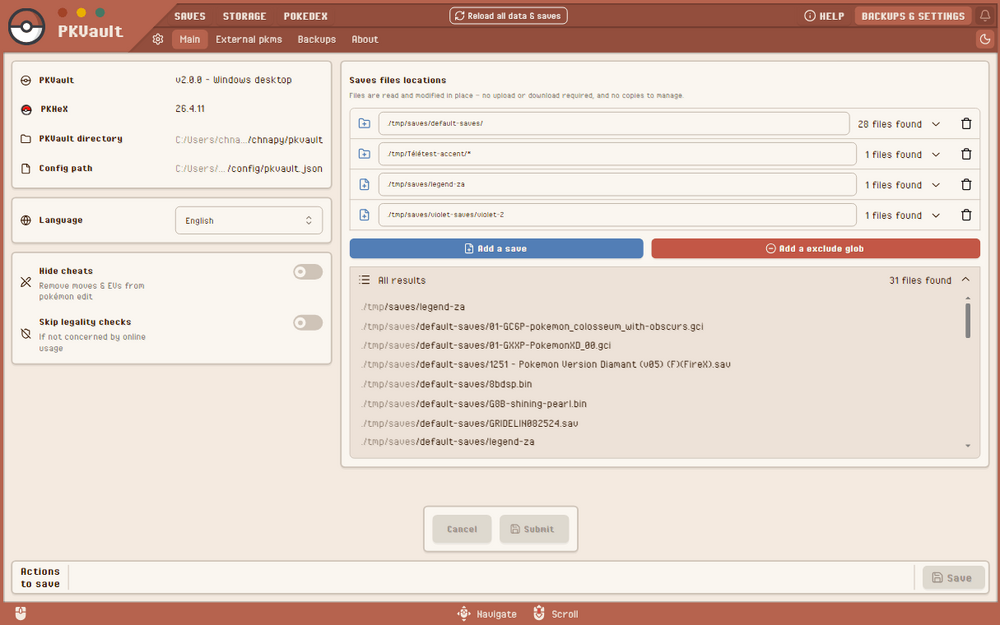Click the PKVault version row icon
The width and height of the screenshot is (1000, 625).
(26, 80)
